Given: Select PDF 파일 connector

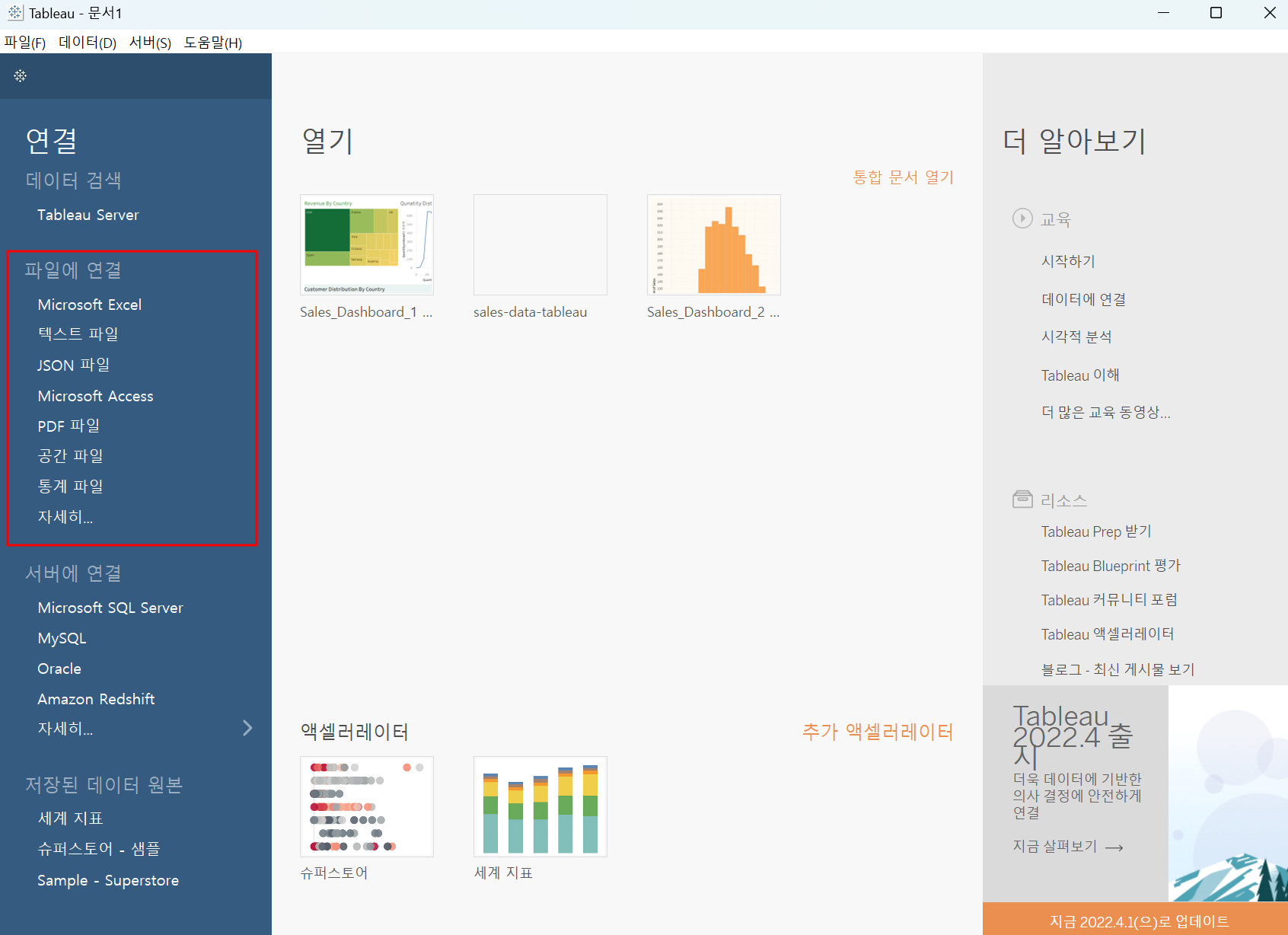Looking at the screenshot, I should [69, 426].
